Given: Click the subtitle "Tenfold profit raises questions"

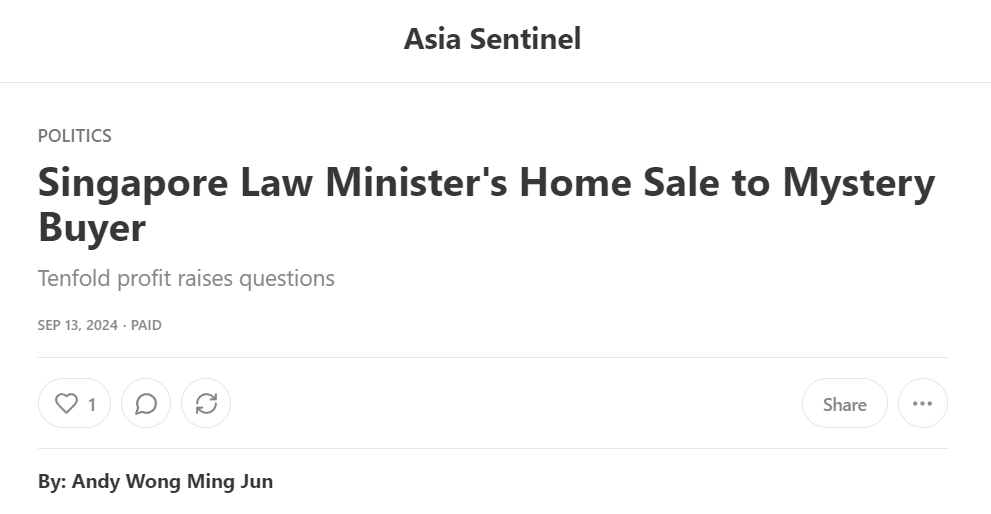Looking at the screenshot, I should tap(186, 279).
